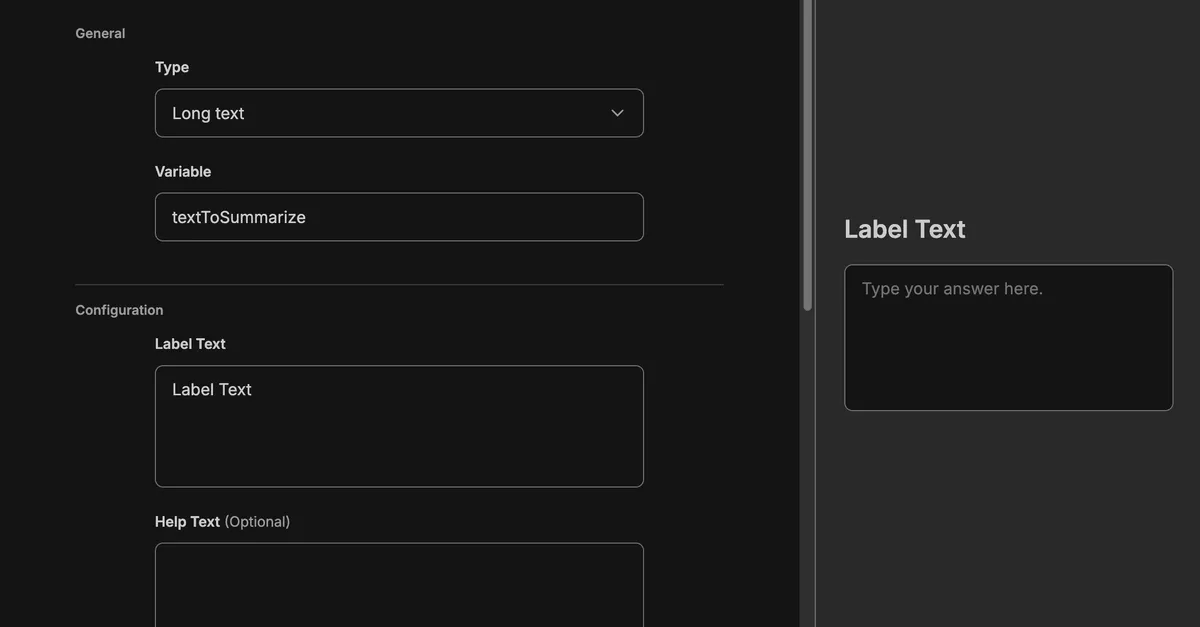Click the settings panel scrollbar thumb

(807, 150)
